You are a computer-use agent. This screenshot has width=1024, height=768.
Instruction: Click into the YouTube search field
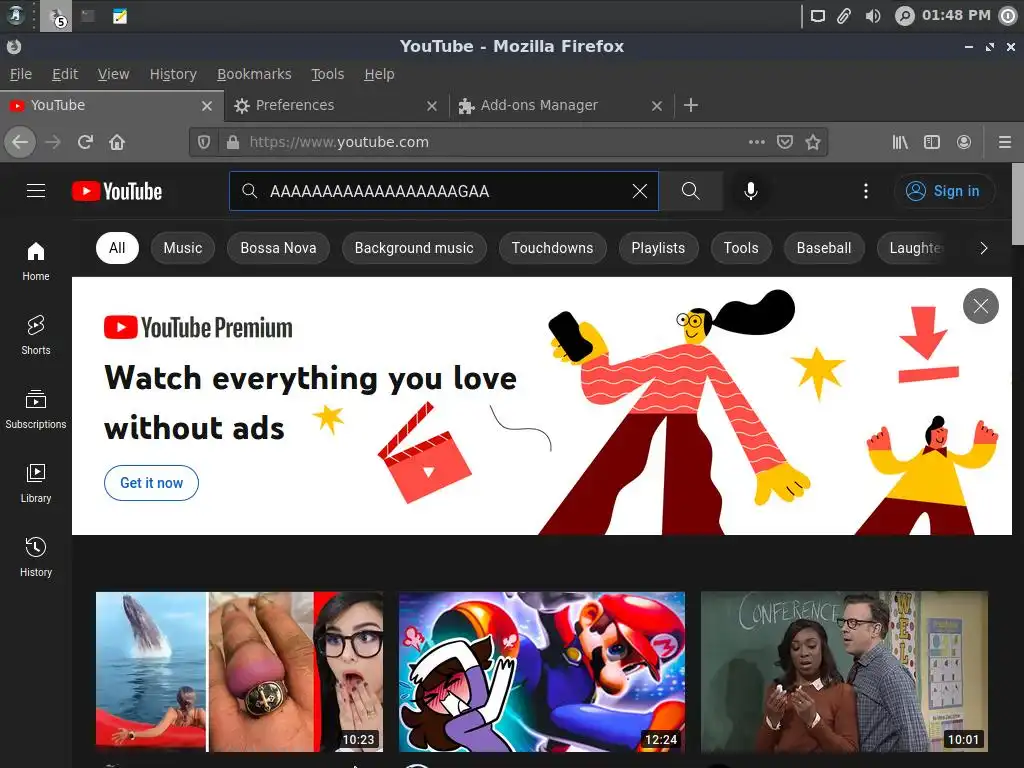[x=444, y=191]
